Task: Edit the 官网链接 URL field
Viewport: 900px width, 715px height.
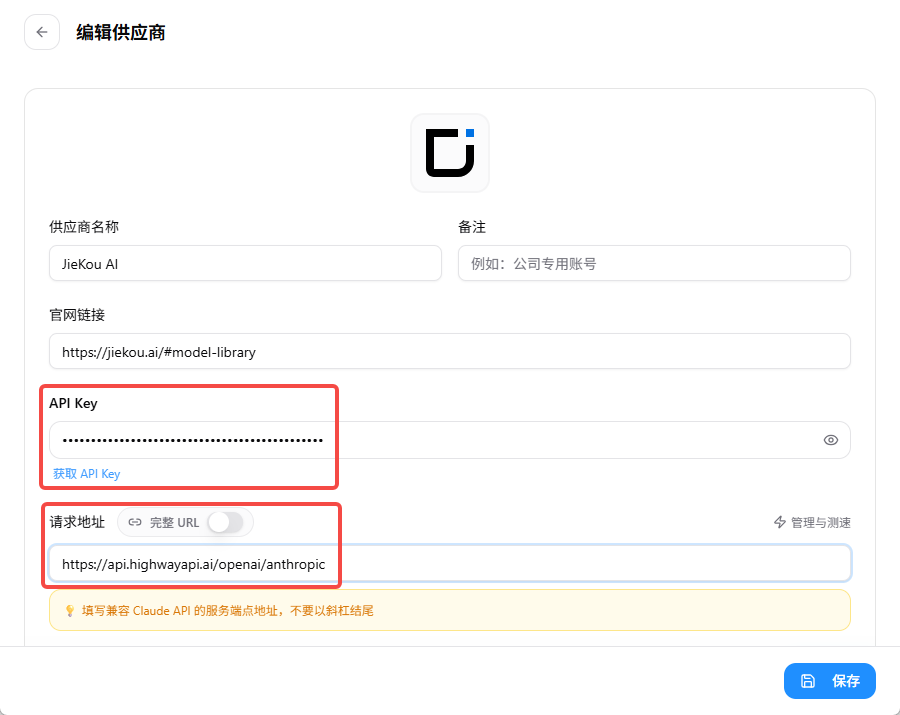Action: click(x=450, y=351)
